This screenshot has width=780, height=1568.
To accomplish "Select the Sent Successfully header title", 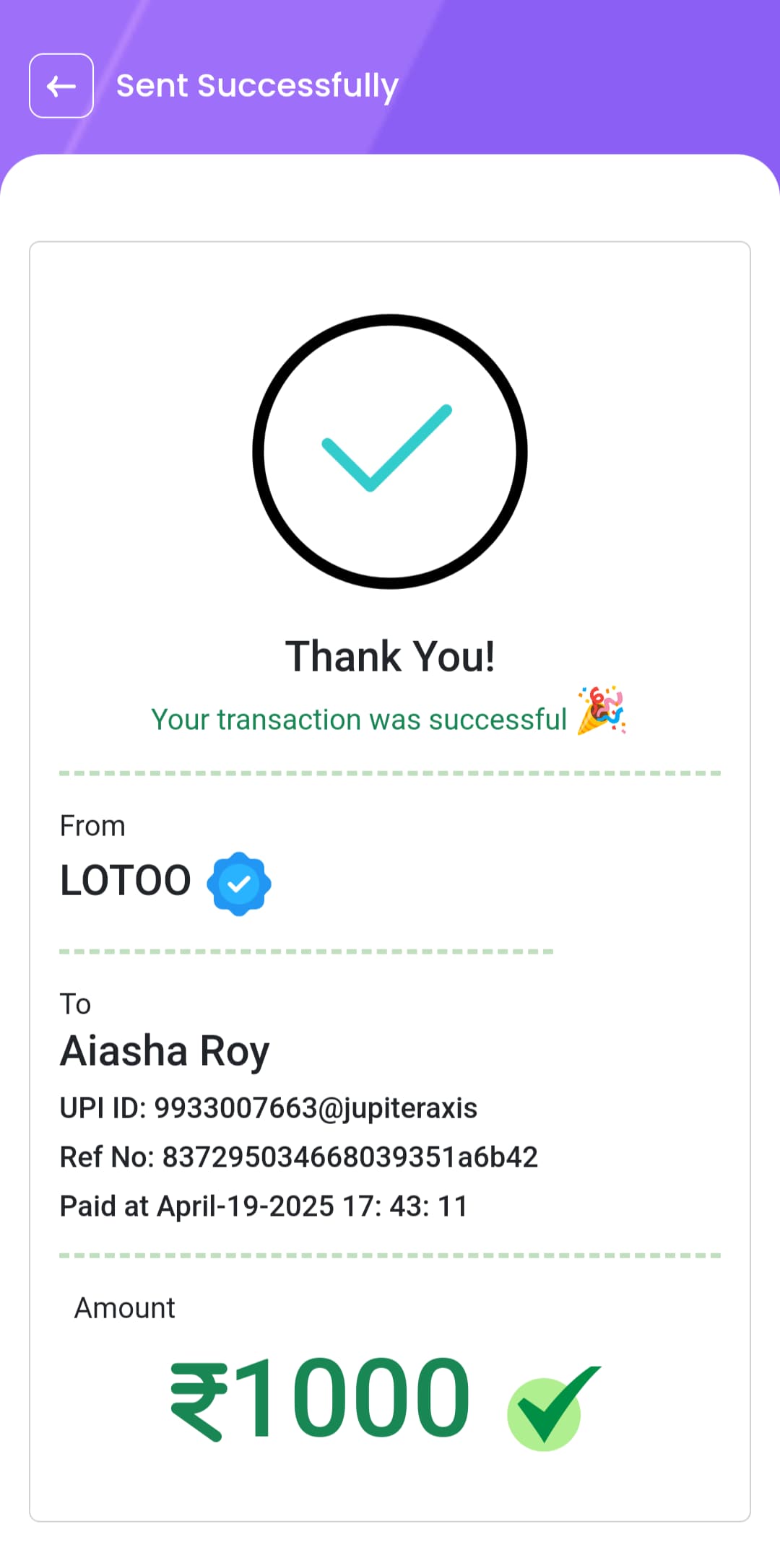I will [257, 86].
